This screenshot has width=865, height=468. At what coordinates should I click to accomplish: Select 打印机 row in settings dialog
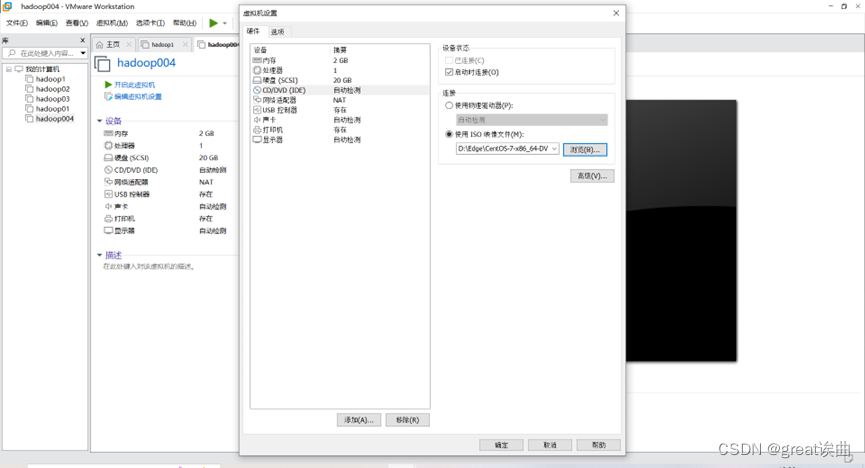340,130
